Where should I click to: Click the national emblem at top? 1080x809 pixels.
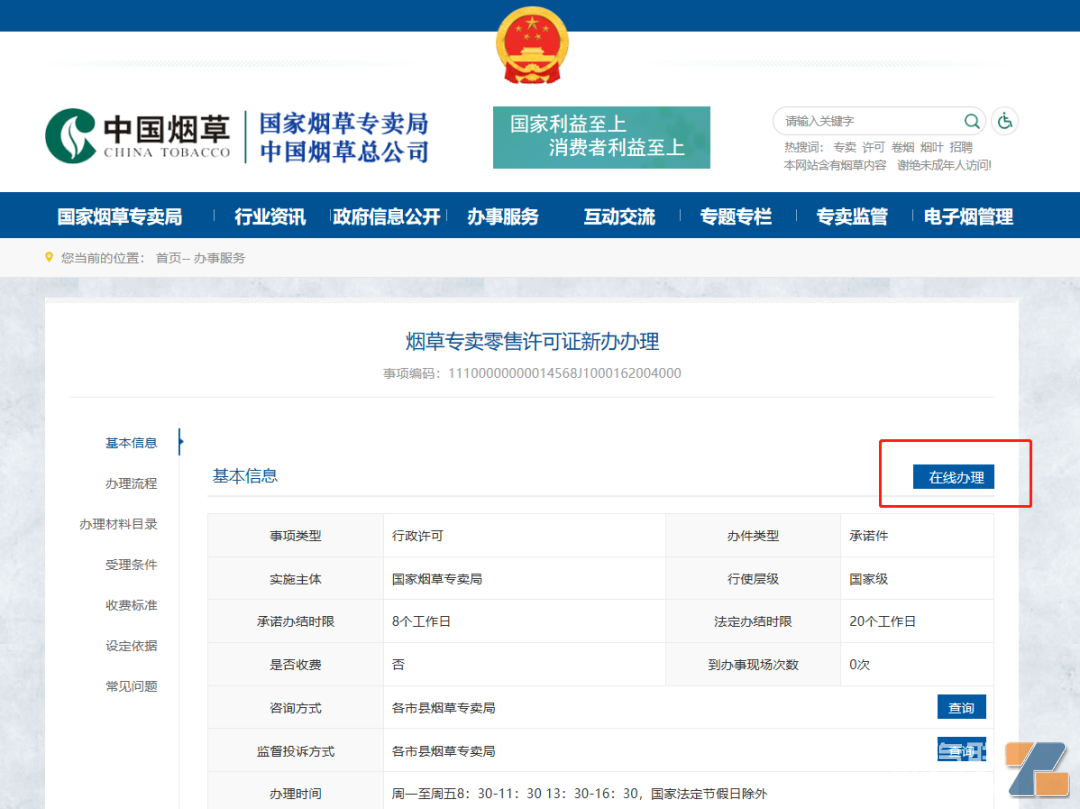(531, 46)
